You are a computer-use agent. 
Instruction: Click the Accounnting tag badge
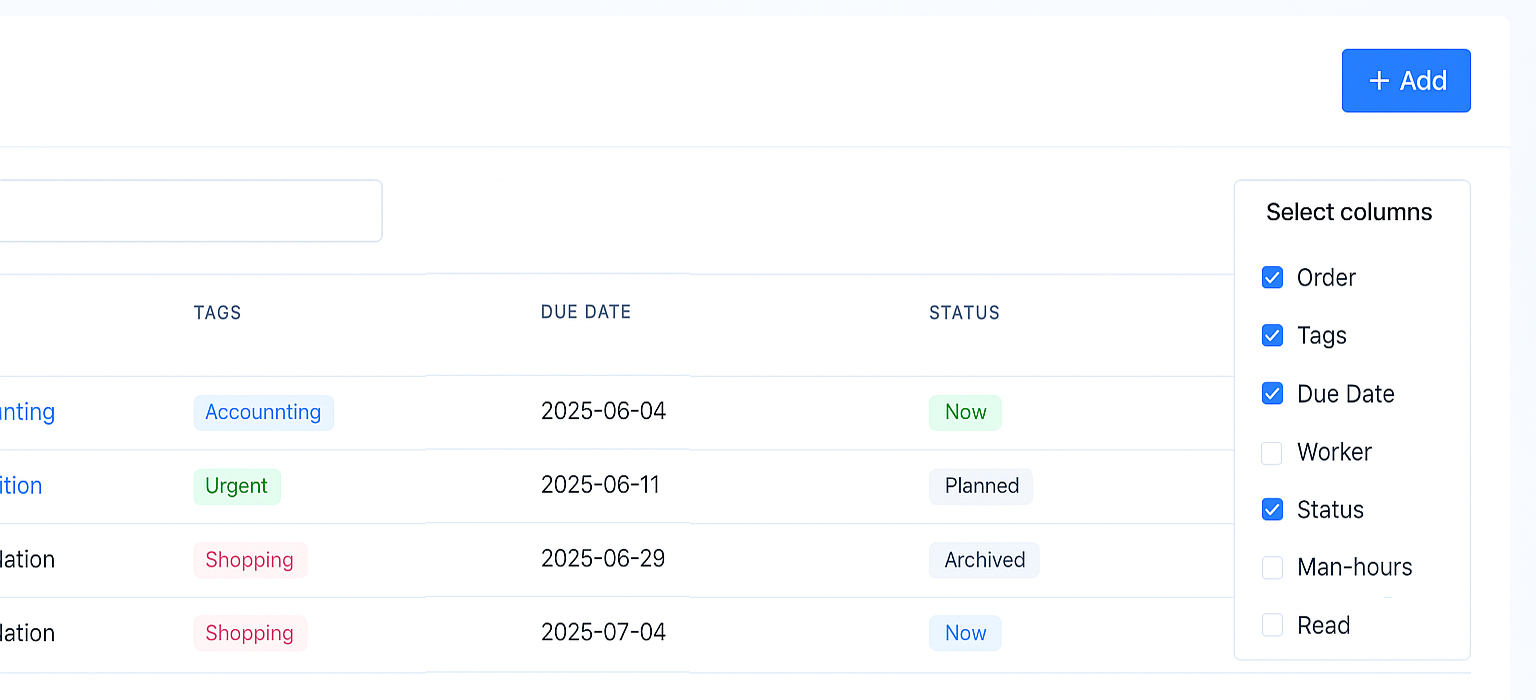pos(263,412)
